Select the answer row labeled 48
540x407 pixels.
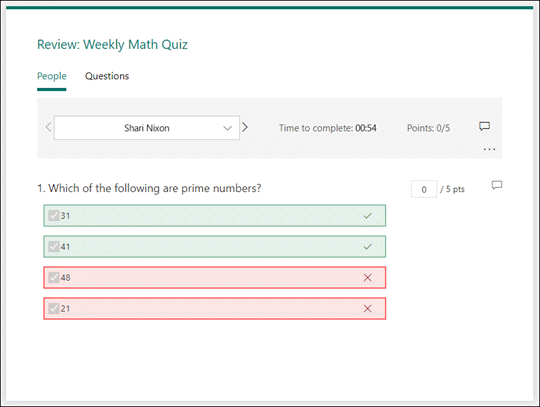tap(215, 278)
